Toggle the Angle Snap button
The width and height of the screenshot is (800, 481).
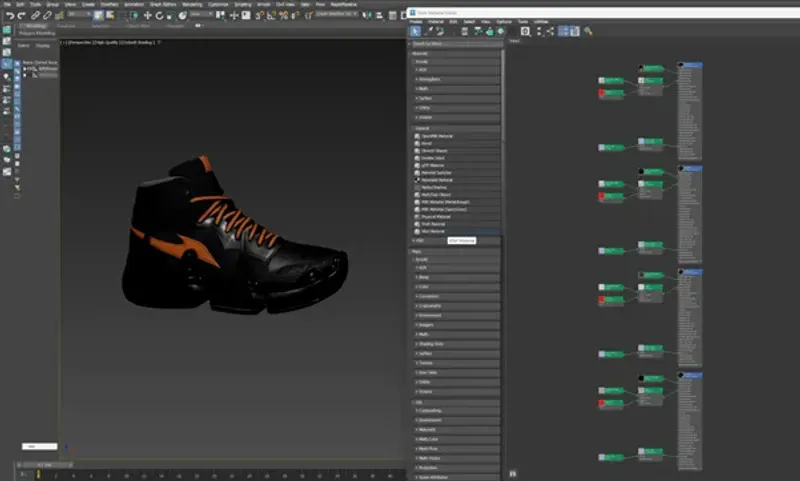click(271, 16)
